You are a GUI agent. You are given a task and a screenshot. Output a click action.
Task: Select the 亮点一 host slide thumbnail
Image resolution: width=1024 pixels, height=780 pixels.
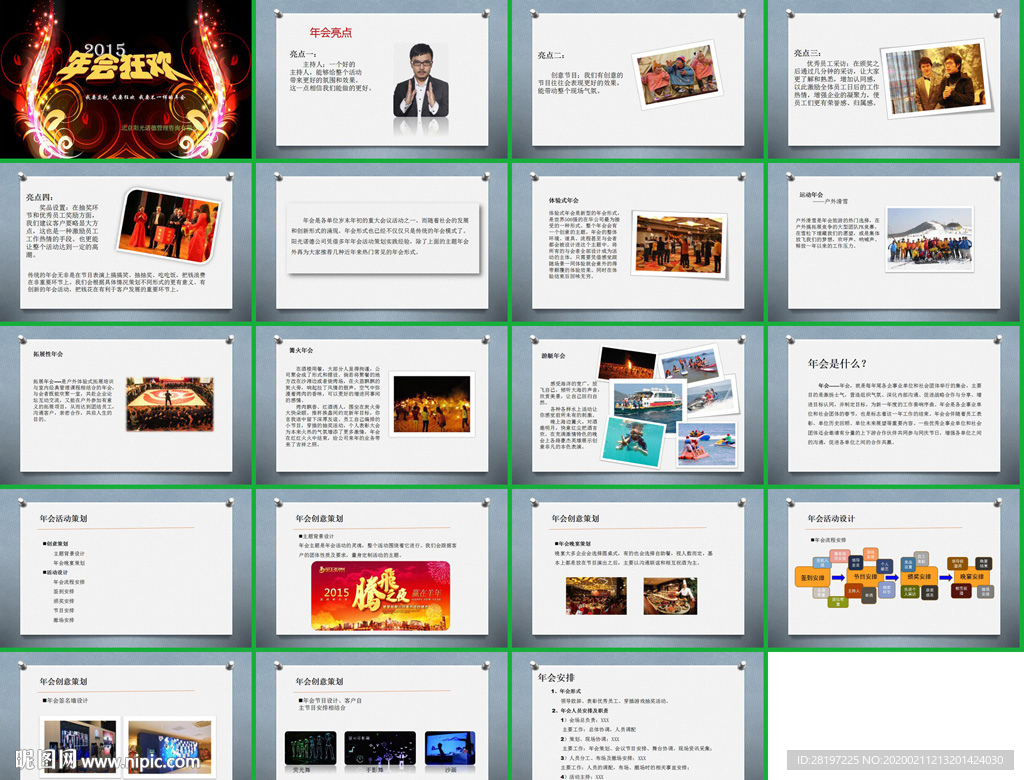coord(382,79)
